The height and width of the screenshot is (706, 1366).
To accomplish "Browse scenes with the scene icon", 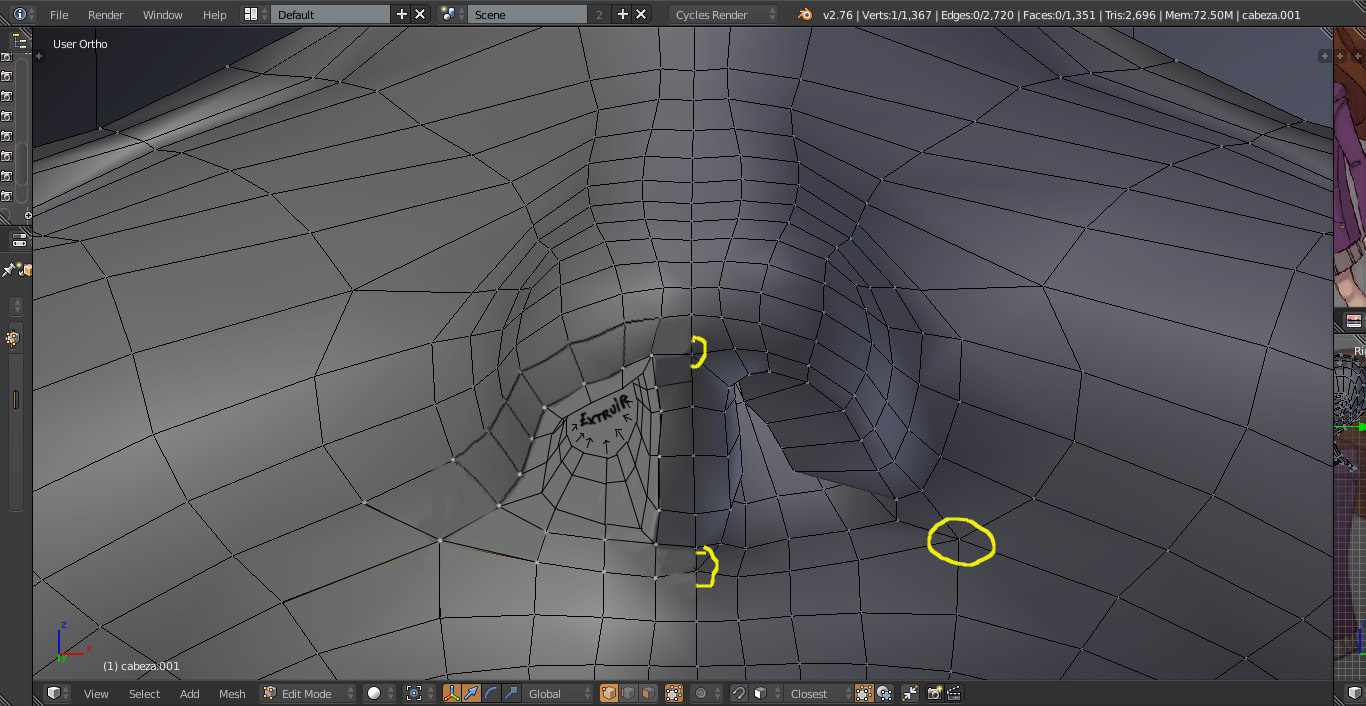I will tap(452, 14).
